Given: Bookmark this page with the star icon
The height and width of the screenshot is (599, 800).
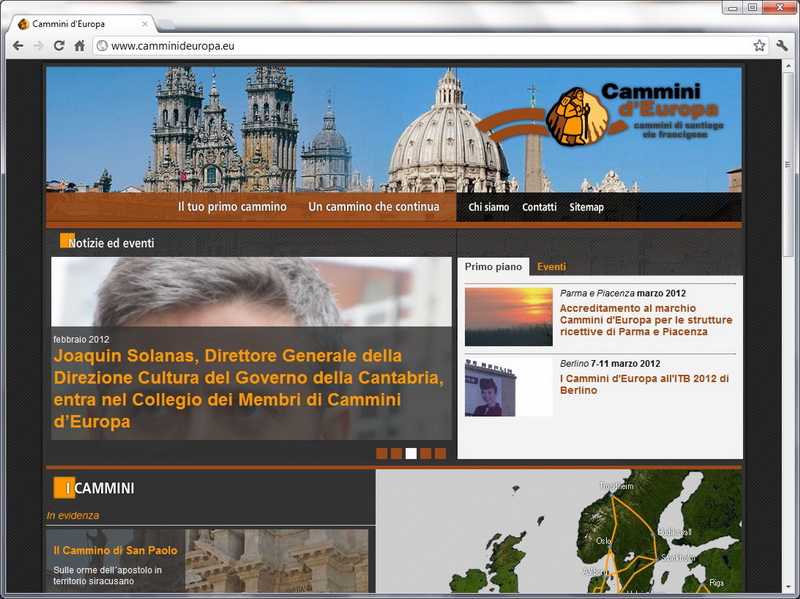Looking at the screenshot, I should pos(759,46).
